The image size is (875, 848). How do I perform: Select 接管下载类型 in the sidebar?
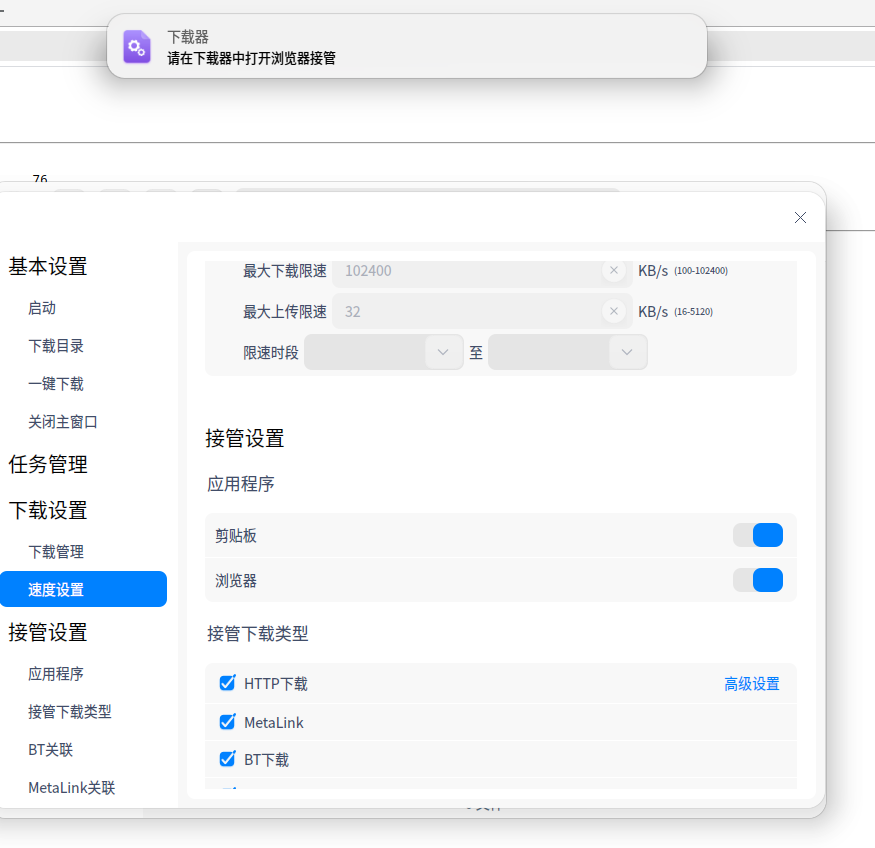70,712
